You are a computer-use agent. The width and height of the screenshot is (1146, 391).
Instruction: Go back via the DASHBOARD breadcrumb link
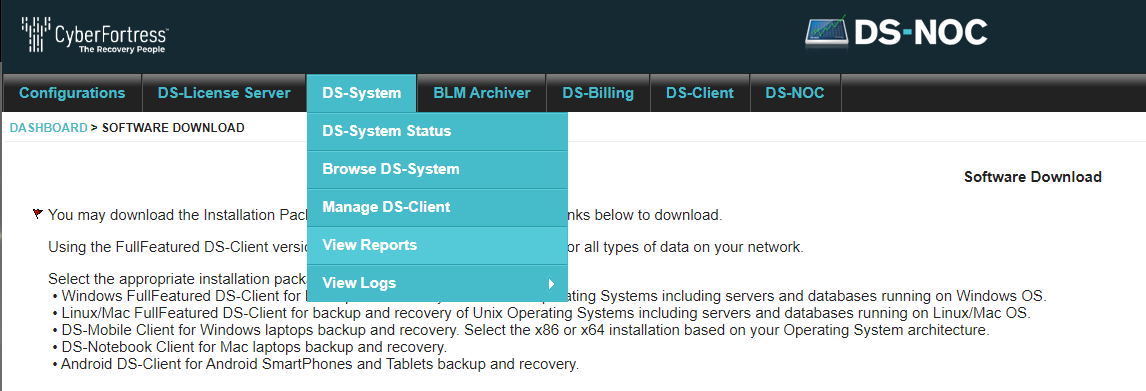pyautogui.click(x=48, y=128)
